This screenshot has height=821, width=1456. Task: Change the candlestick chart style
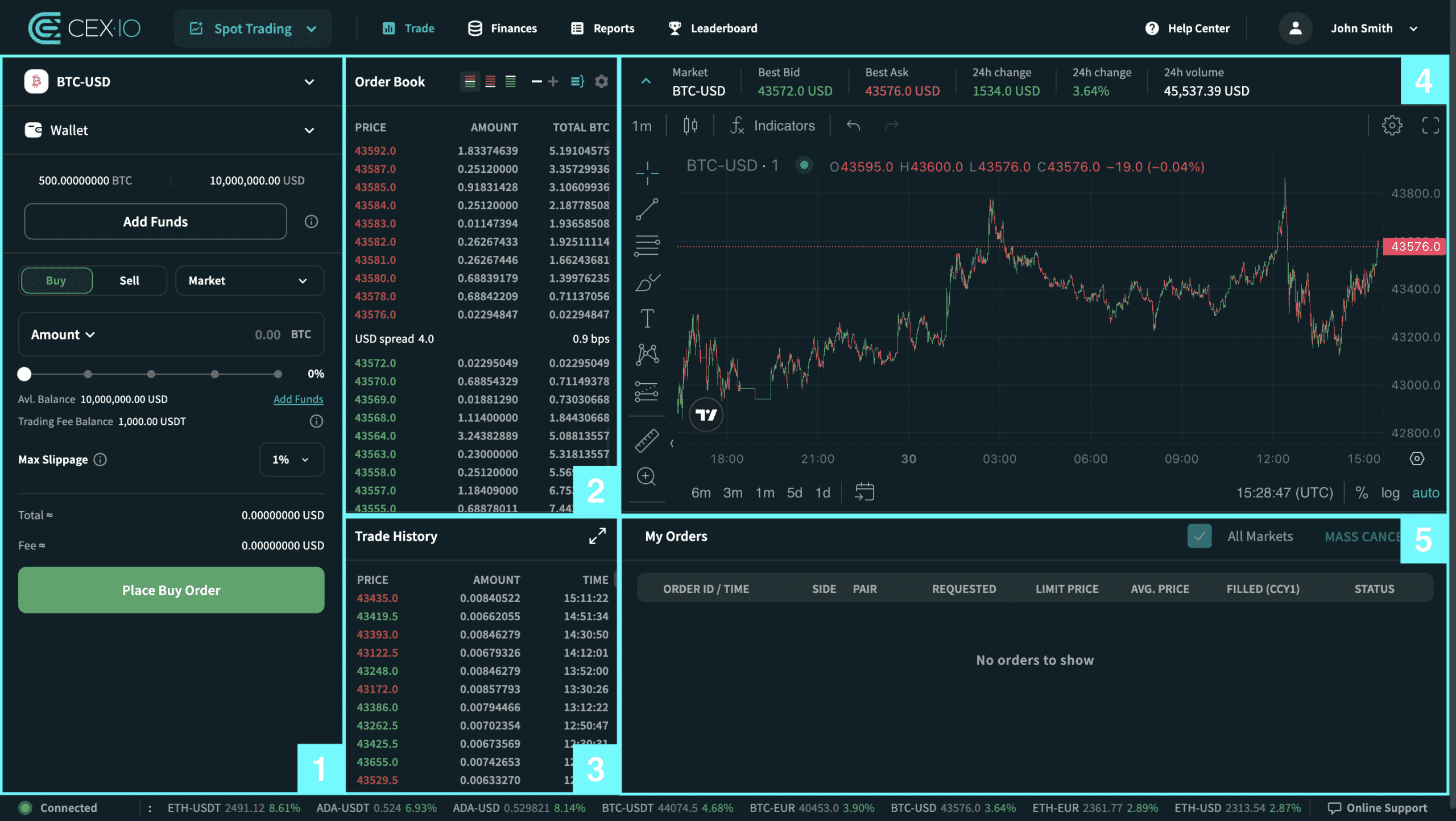[690, 126]
